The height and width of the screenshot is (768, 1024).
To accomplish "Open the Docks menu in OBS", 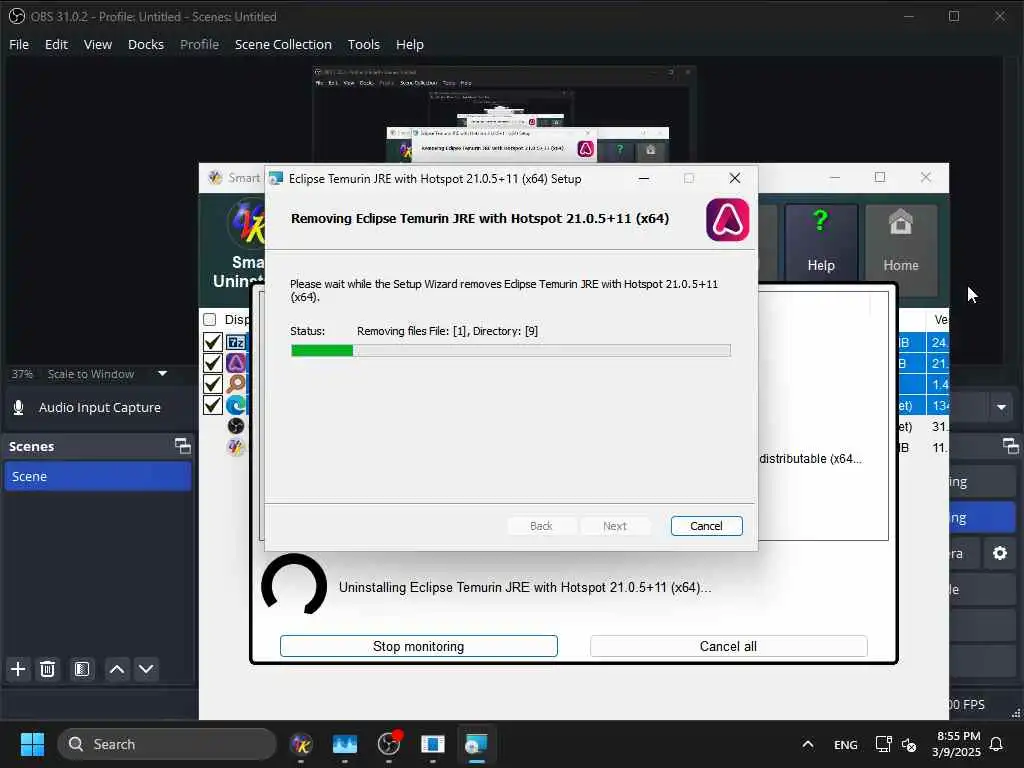I will click(x=146, y=44).
